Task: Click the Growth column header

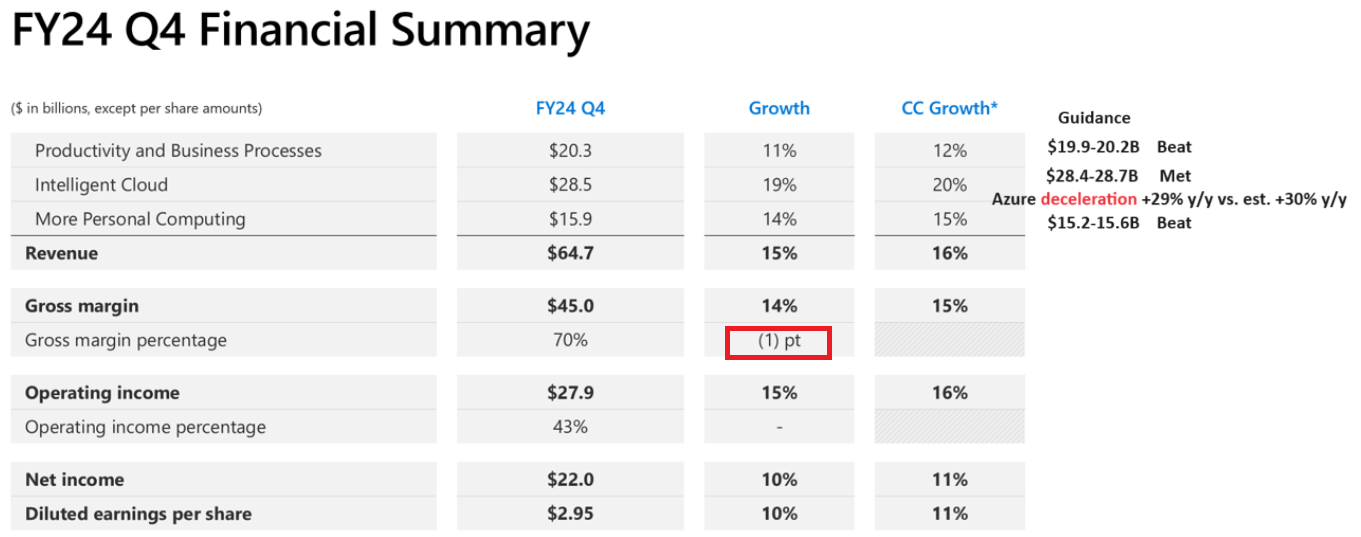Action: pyautogui.click(x=779, y=108)
